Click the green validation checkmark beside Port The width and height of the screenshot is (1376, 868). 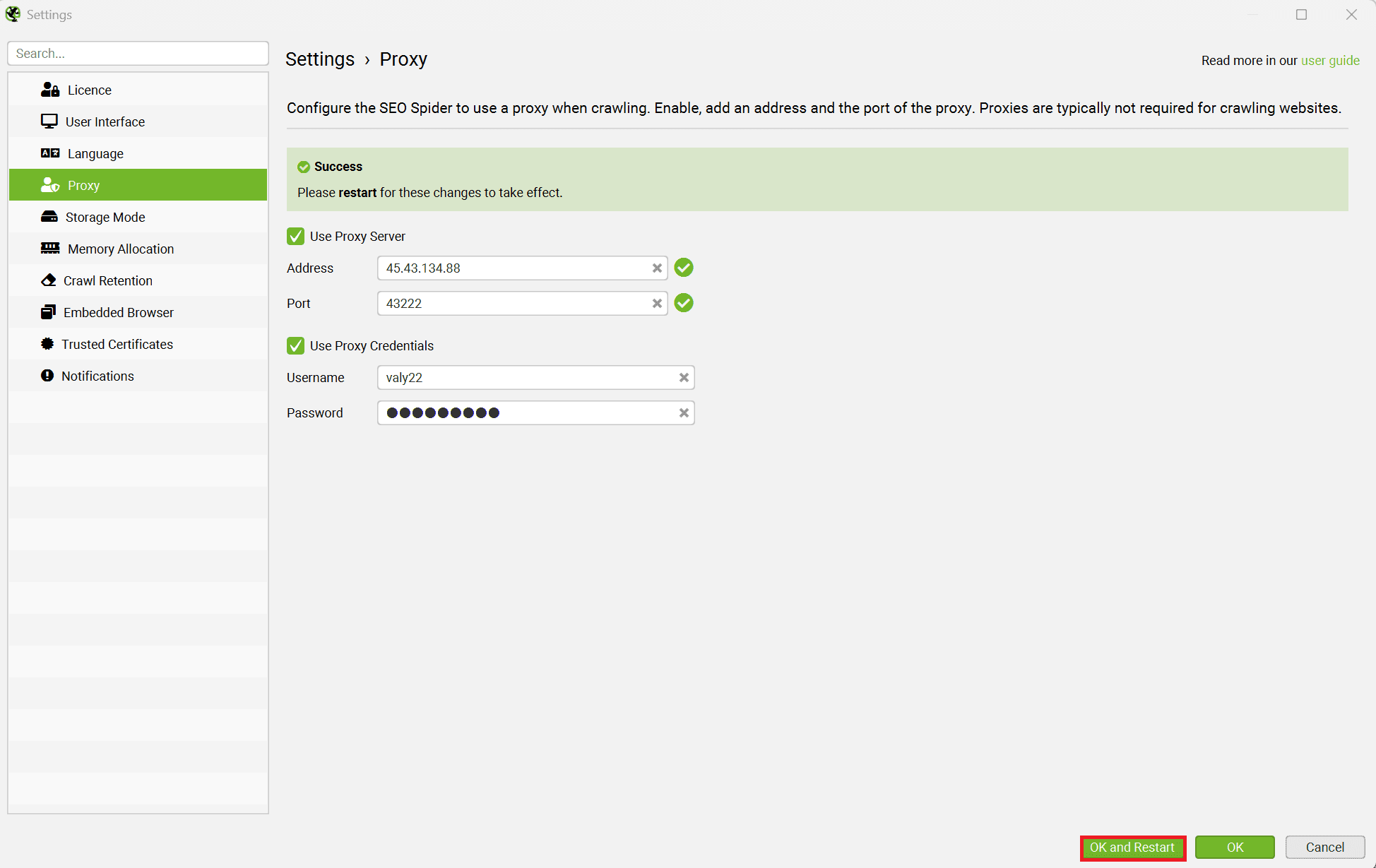[683, 303]
